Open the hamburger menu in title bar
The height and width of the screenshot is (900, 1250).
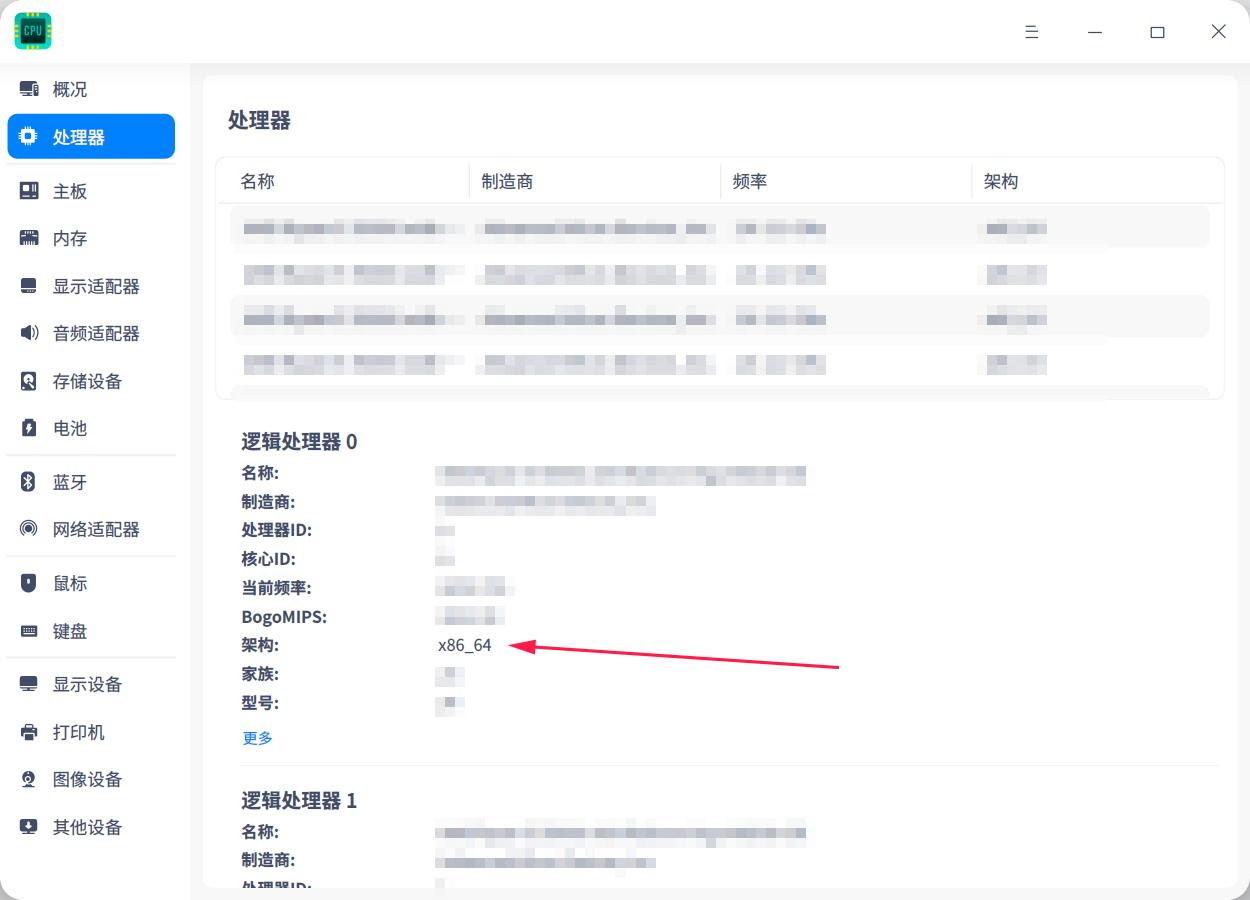tap(1031, 31)
